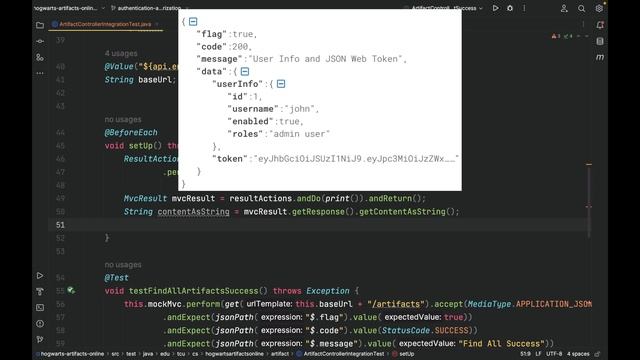640x360 pixels.
Task: Collapse the "data" JSON node
Action: click(244, 71)
